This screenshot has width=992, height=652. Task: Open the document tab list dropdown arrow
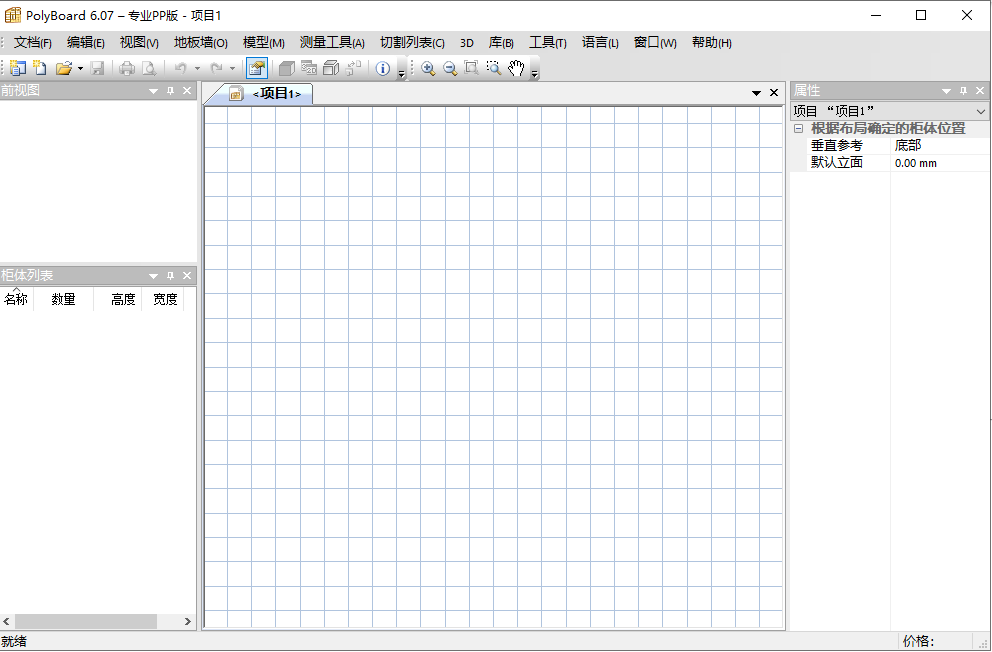click(x=756, y=93)
